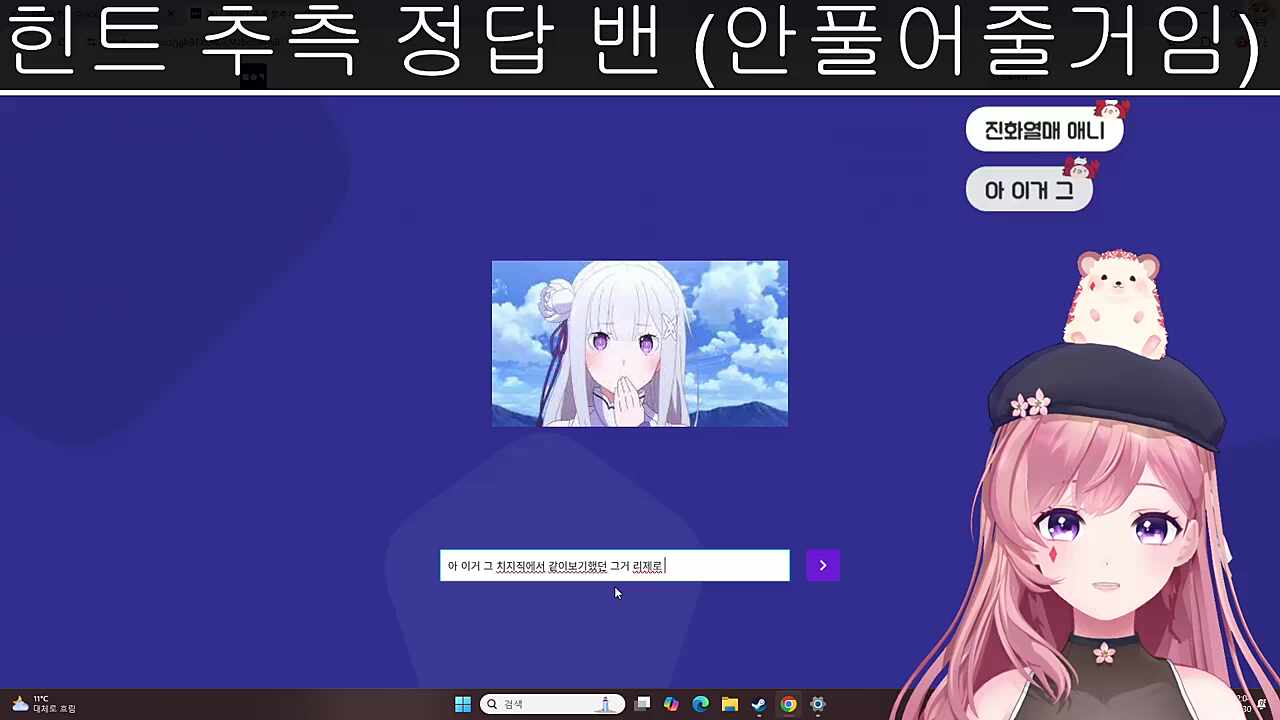Open the Windows Start menu
1280x720 pixels.
point(463,704)
